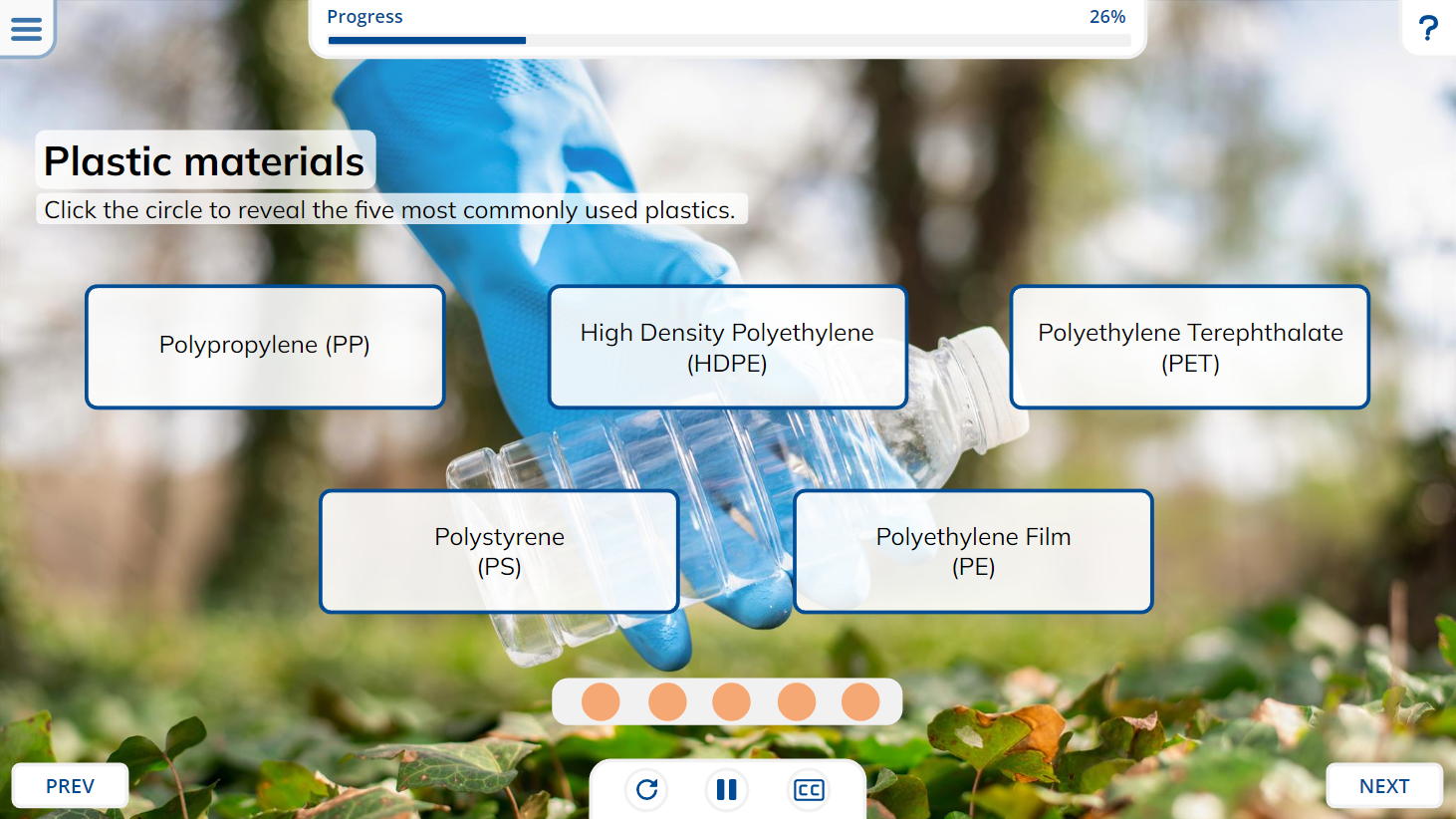Click the Progress label

[x=364, y=17]
